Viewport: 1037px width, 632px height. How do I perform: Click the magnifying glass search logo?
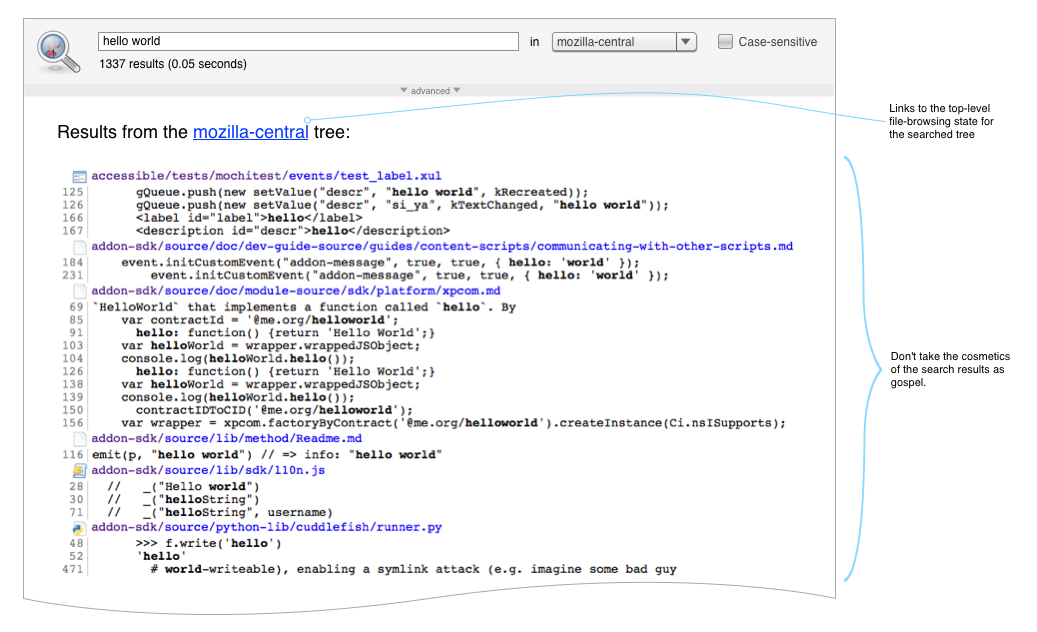[58, 52]
